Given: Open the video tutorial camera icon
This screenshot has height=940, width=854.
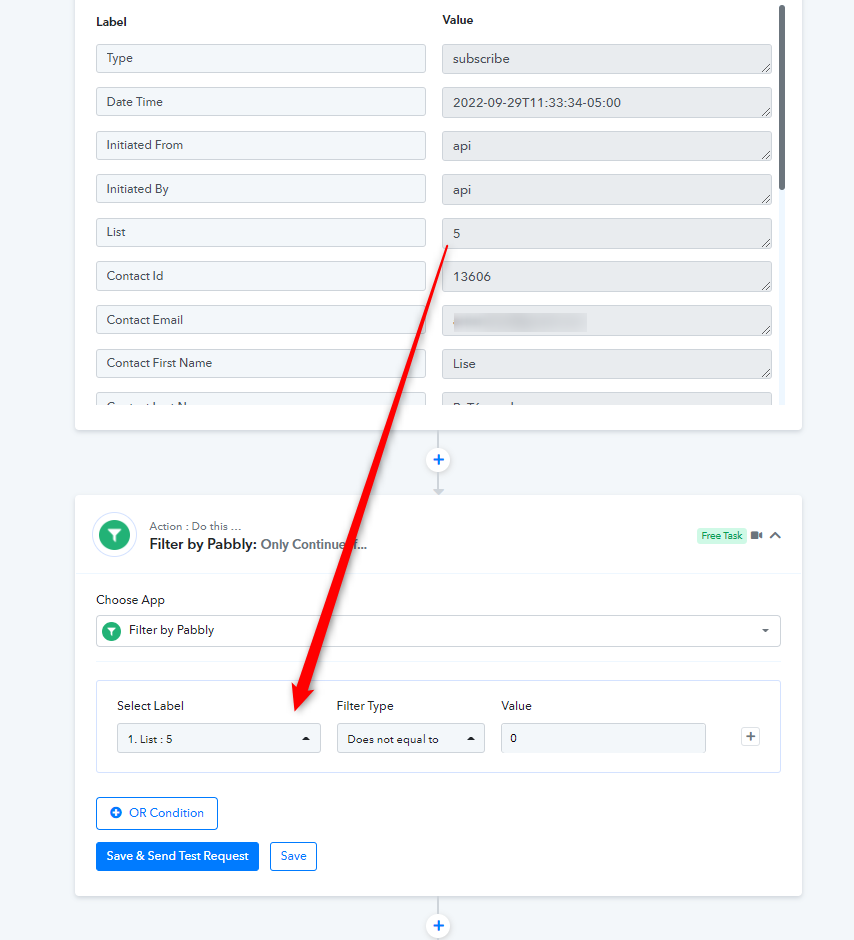Looking at the screenshot, I should click(756, 535).
